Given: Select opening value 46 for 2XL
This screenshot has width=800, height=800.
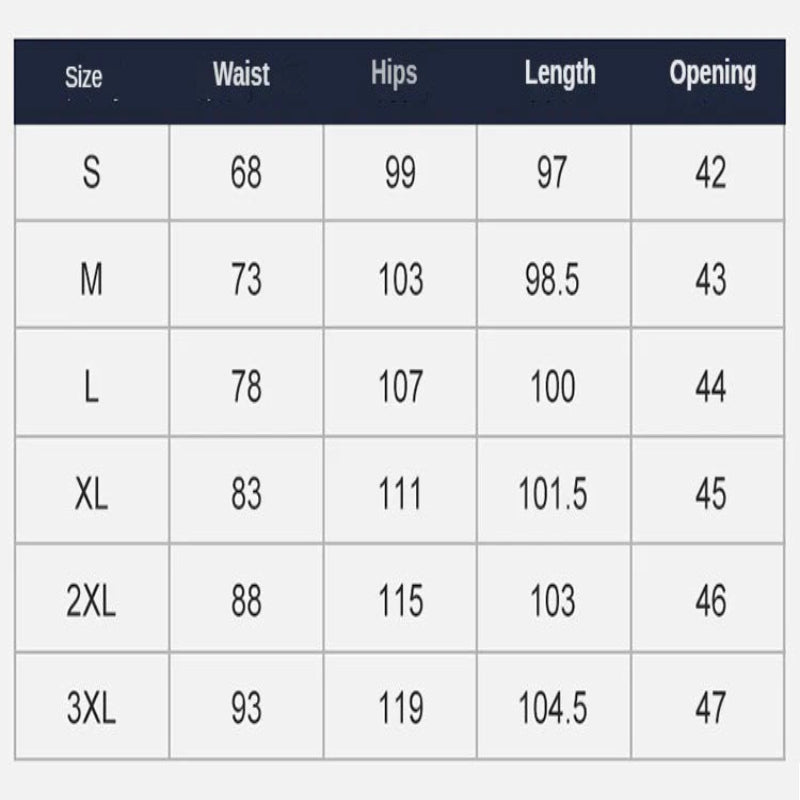Looking at the screenshot, I should 710,602.
